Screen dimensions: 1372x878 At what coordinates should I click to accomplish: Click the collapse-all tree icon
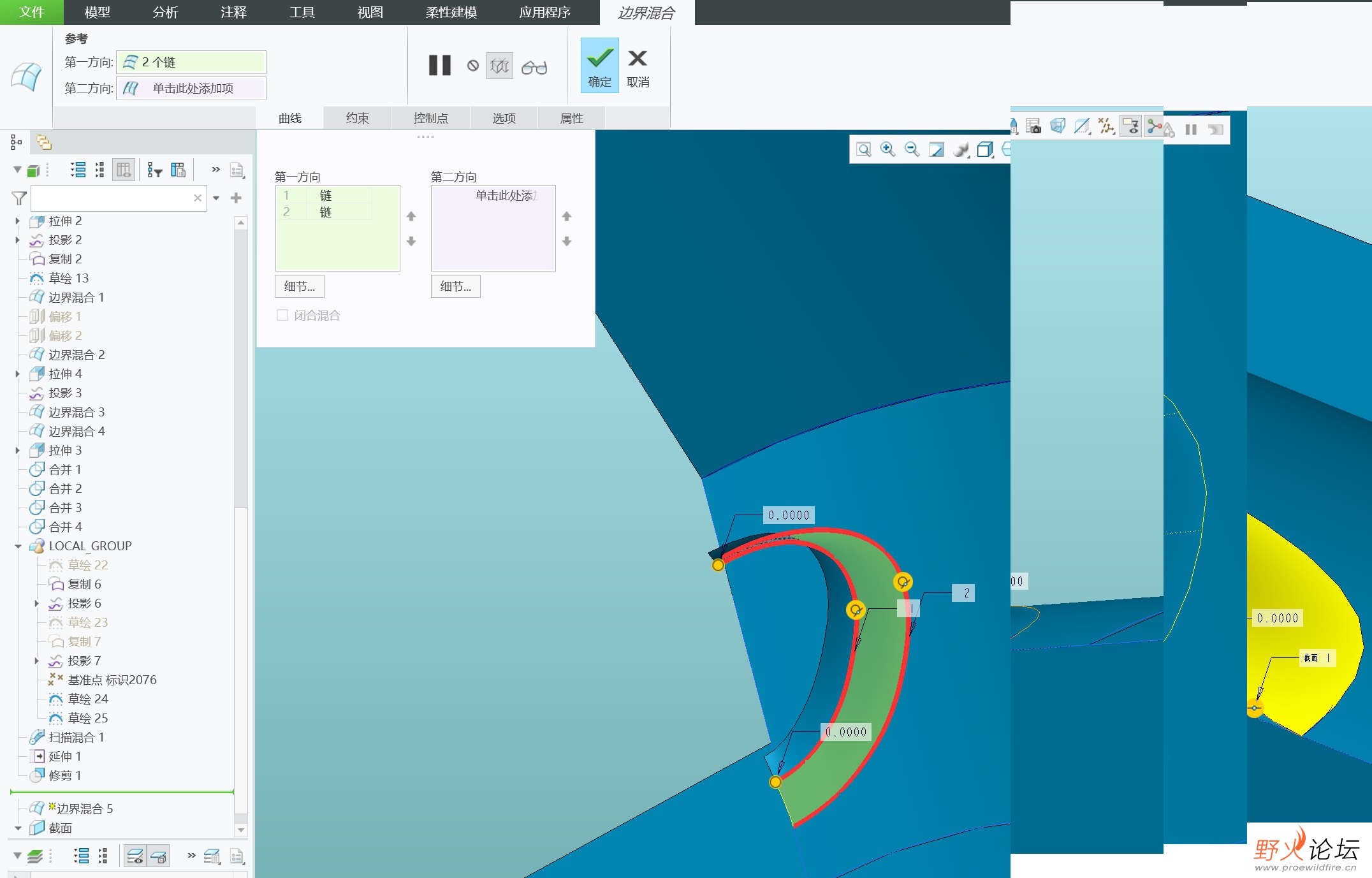click(99, 170)
